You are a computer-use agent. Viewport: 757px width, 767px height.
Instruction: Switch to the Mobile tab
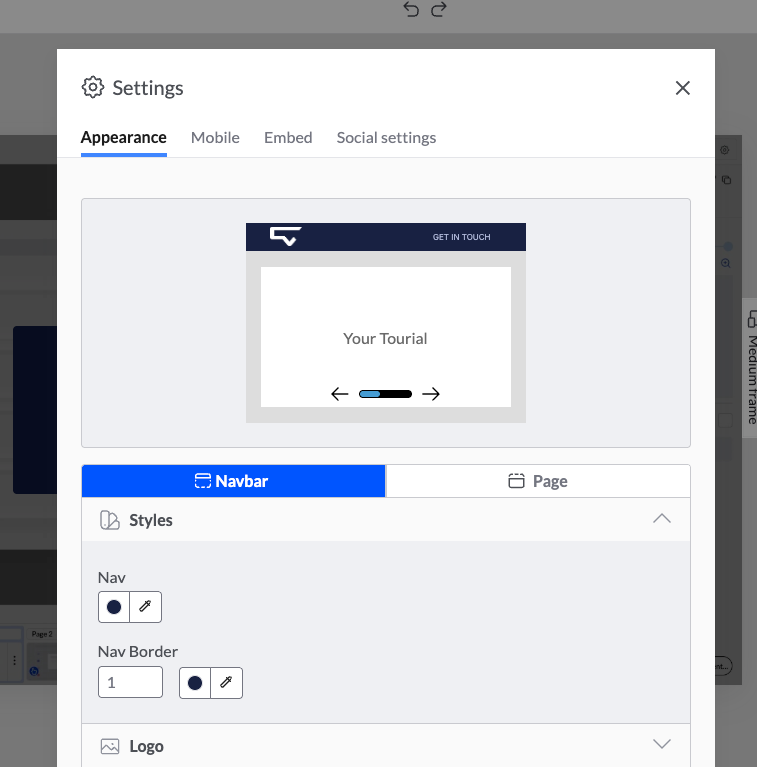[215, 138]
